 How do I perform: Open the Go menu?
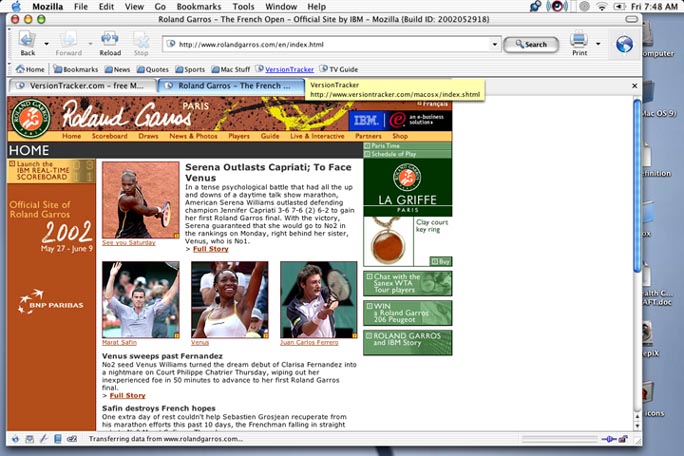click(x=160, y=7)
